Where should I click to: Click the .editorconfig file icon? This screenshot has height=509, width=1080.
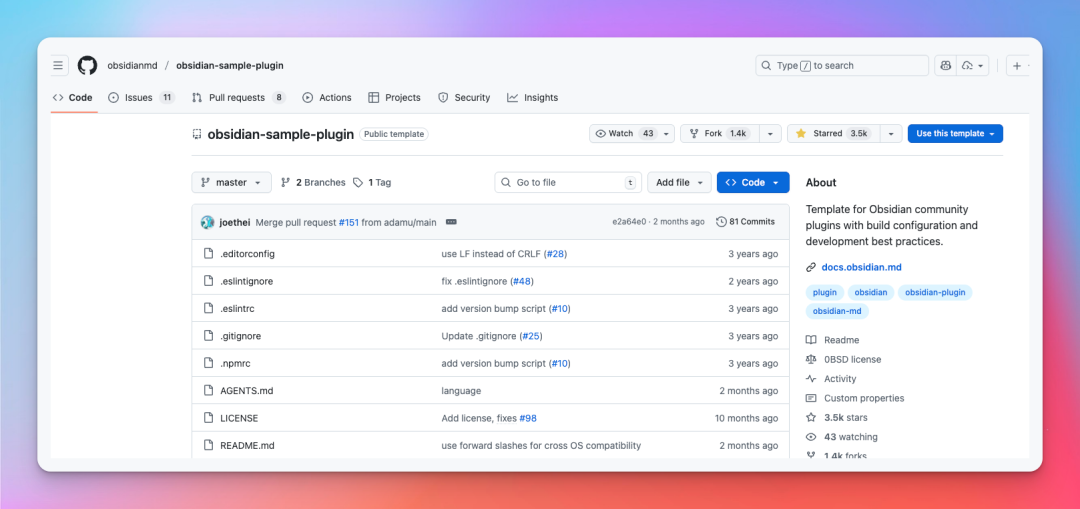click(x=209, y=253)
